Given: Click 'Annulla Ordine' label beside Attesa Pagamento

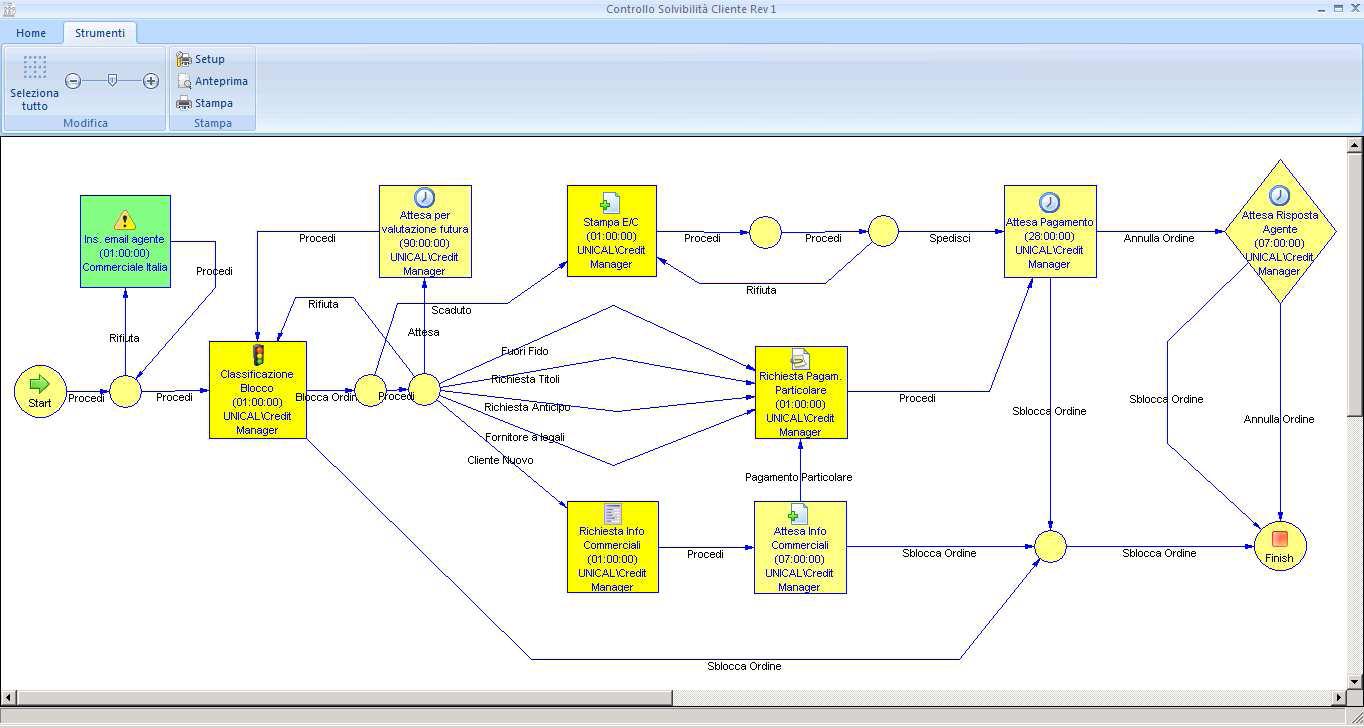Looking at the screenshot, I should (1159, 238).
